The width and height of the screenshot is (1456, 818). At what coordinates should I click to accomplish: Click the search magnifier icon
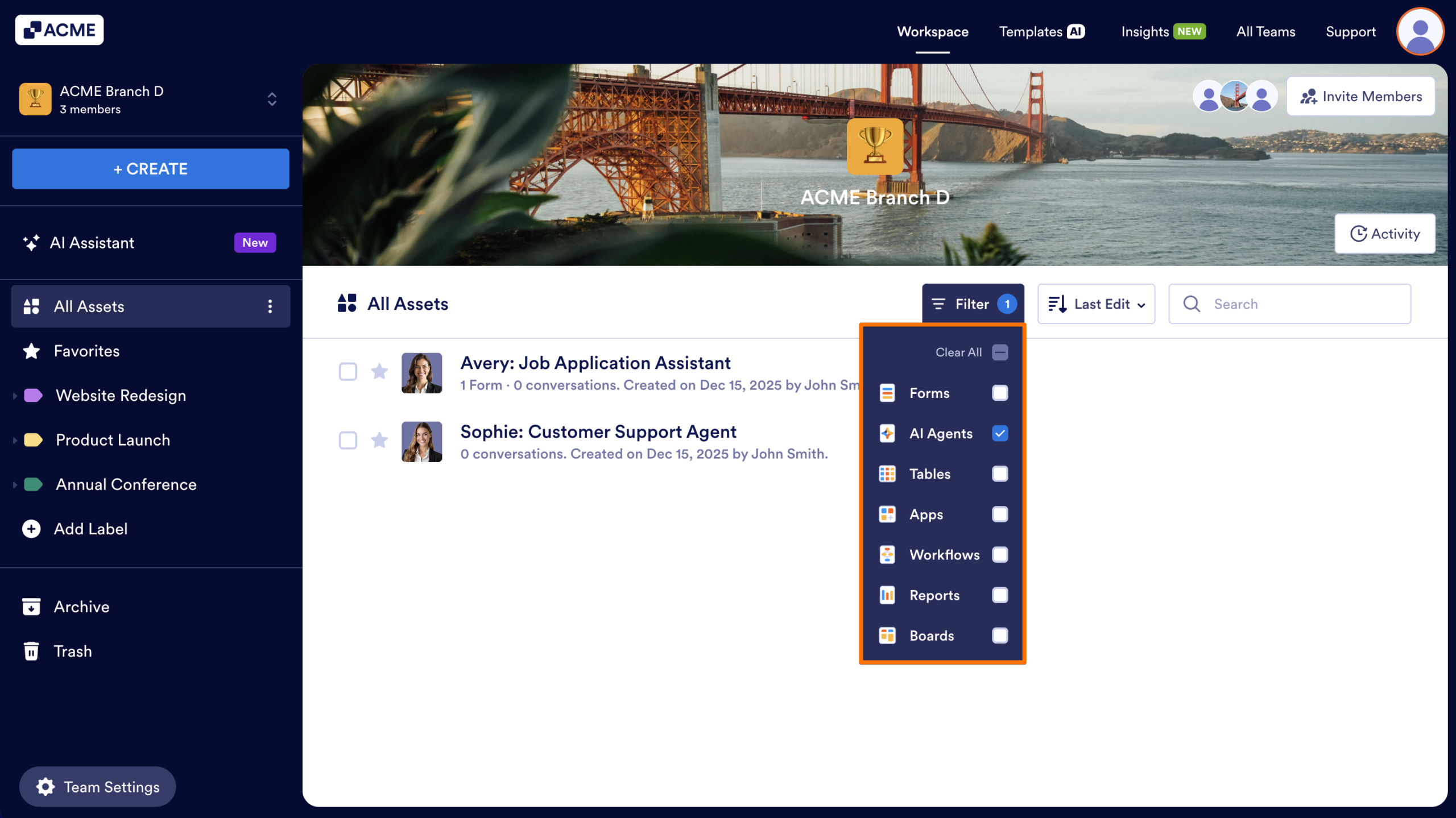tap(1192, 304)
